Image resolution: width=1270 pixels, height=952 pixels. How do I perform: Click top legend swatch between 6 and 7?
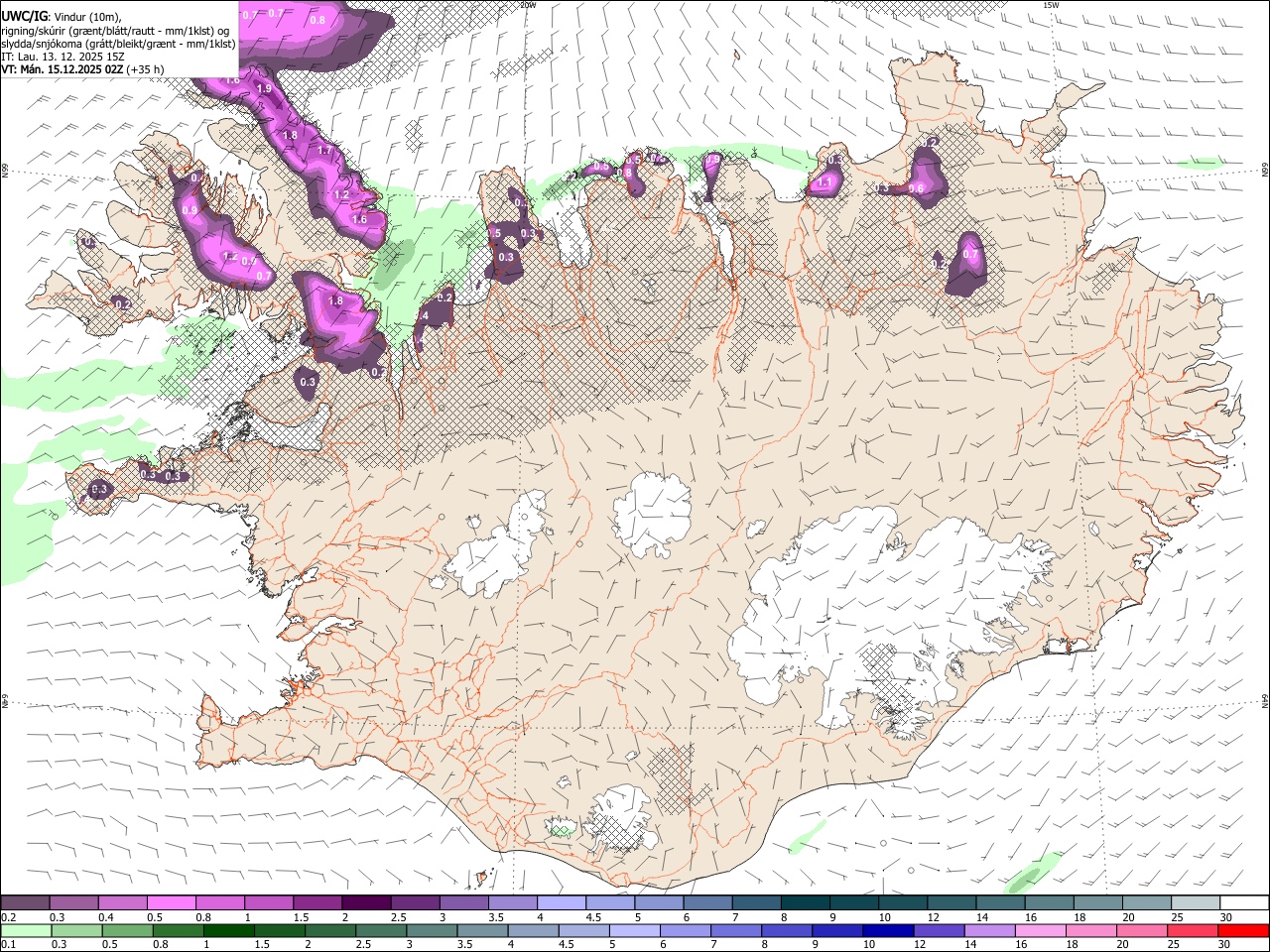(x=708, y=903)
